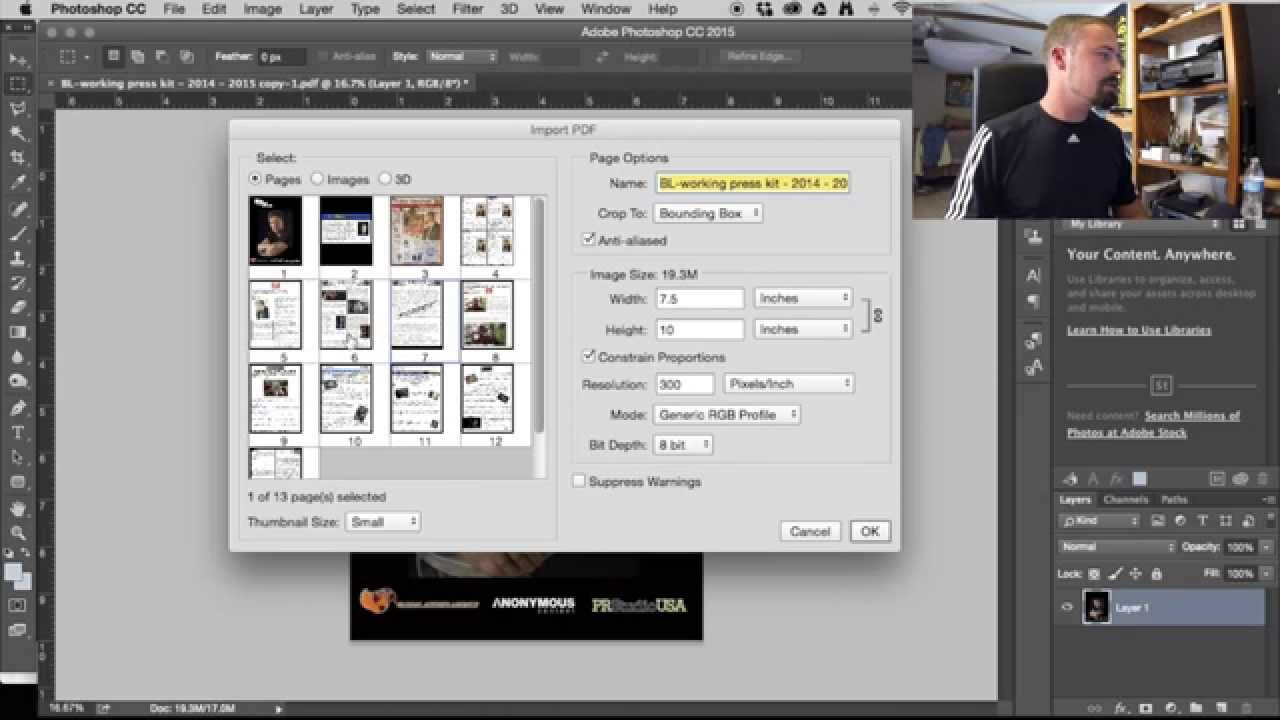
Task: Select the History Brush tool
Action: coord(18,283)
